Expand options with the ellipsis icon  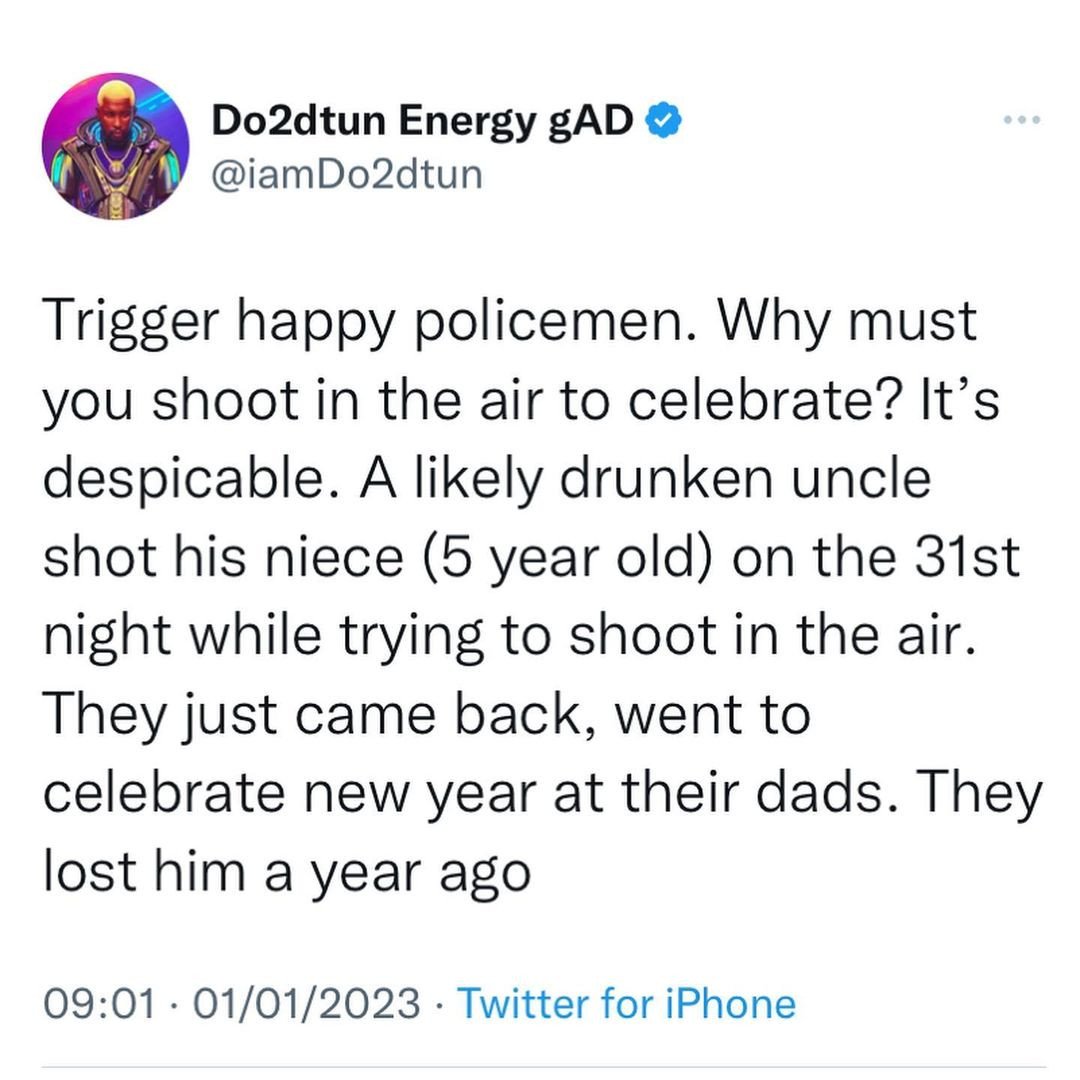click(1022, 117)
